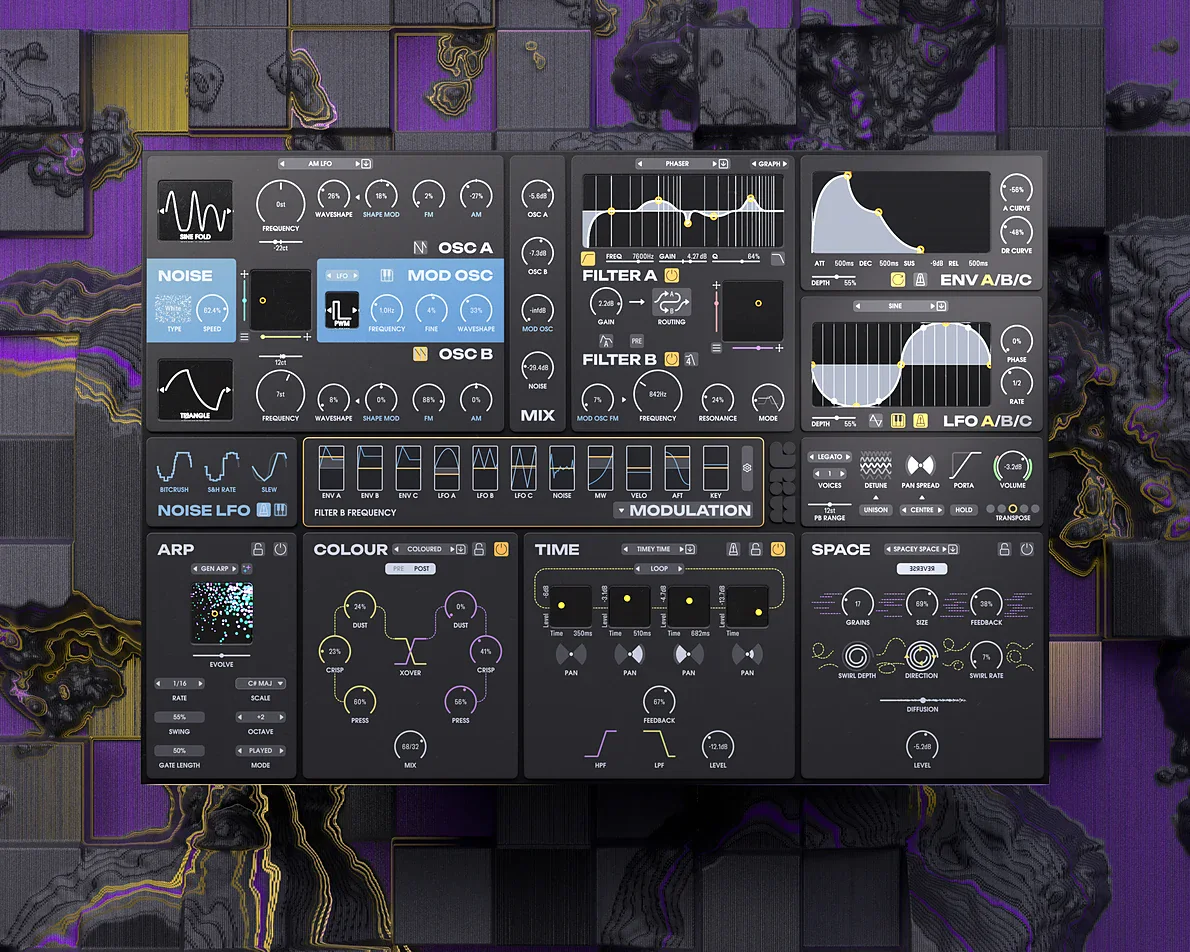Screen dimensions: 1190x952
Task: Click the COLOUR lock icon
Action: [479, 549]
